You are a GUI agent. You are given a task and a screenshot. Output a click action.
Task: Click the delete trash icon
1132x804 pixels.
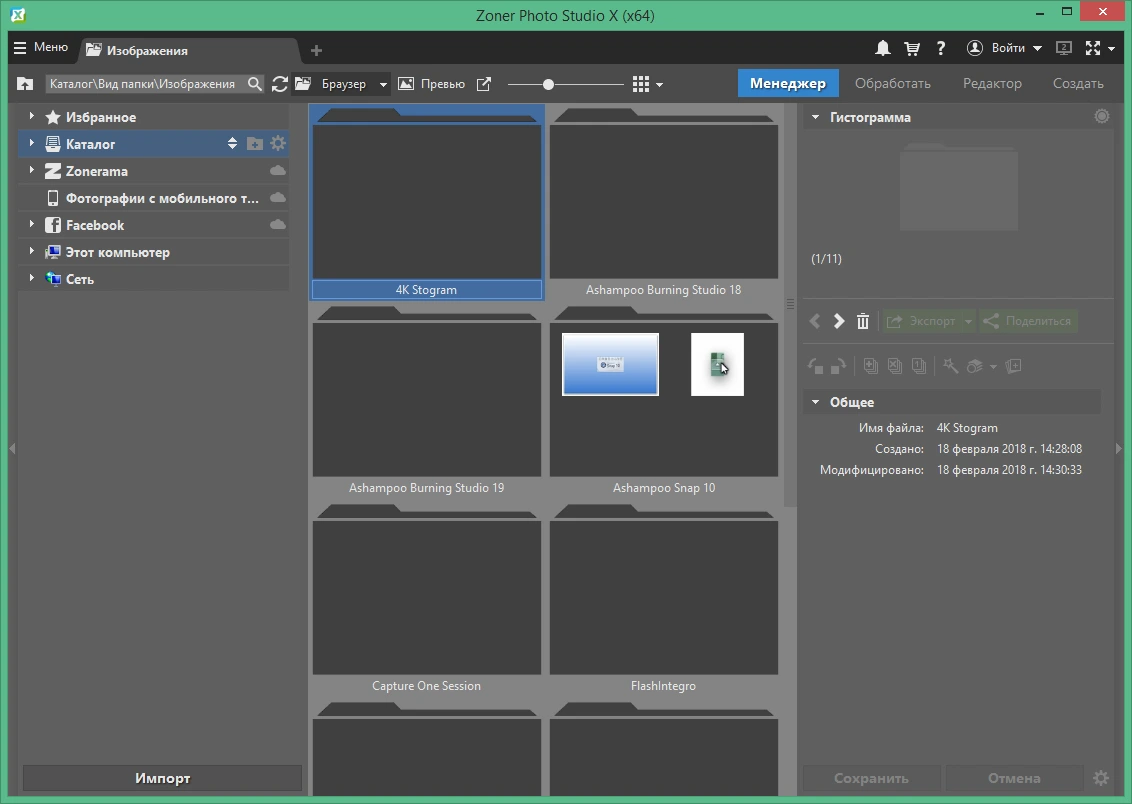(x=863, y=321)
